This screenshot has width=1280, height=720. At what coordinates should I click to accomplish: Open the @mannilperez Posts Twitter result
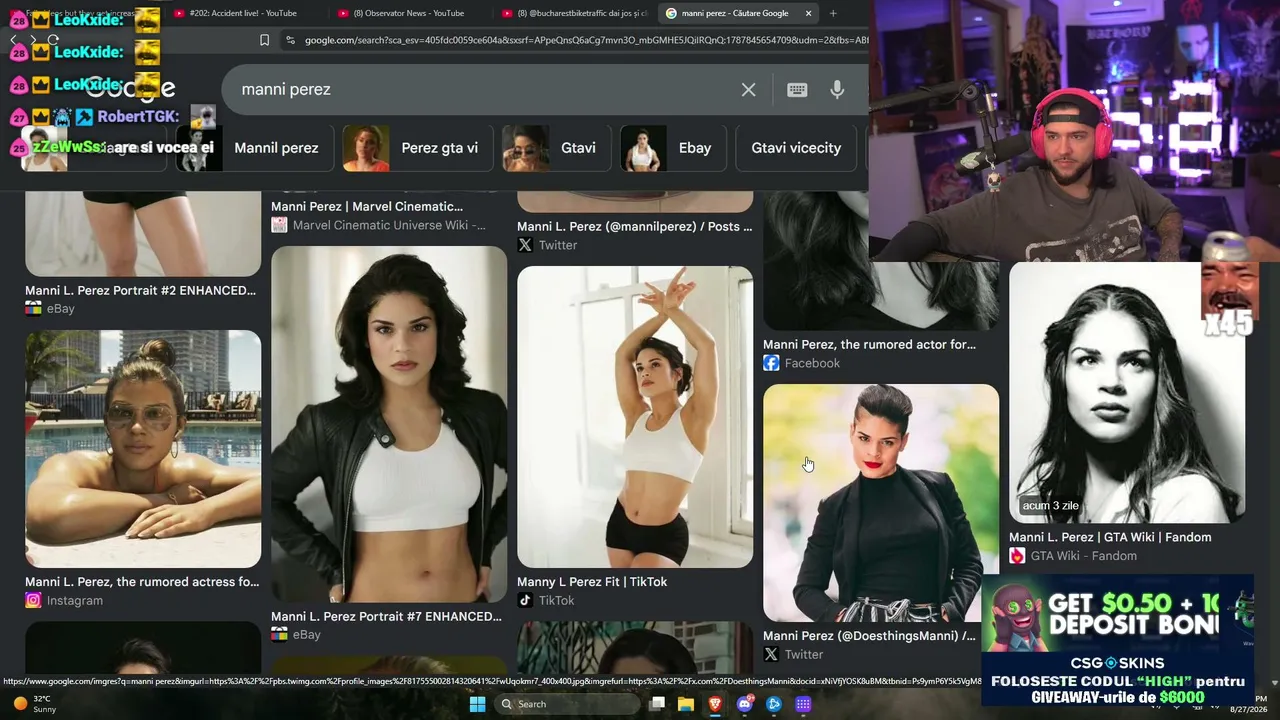(635, 226)
